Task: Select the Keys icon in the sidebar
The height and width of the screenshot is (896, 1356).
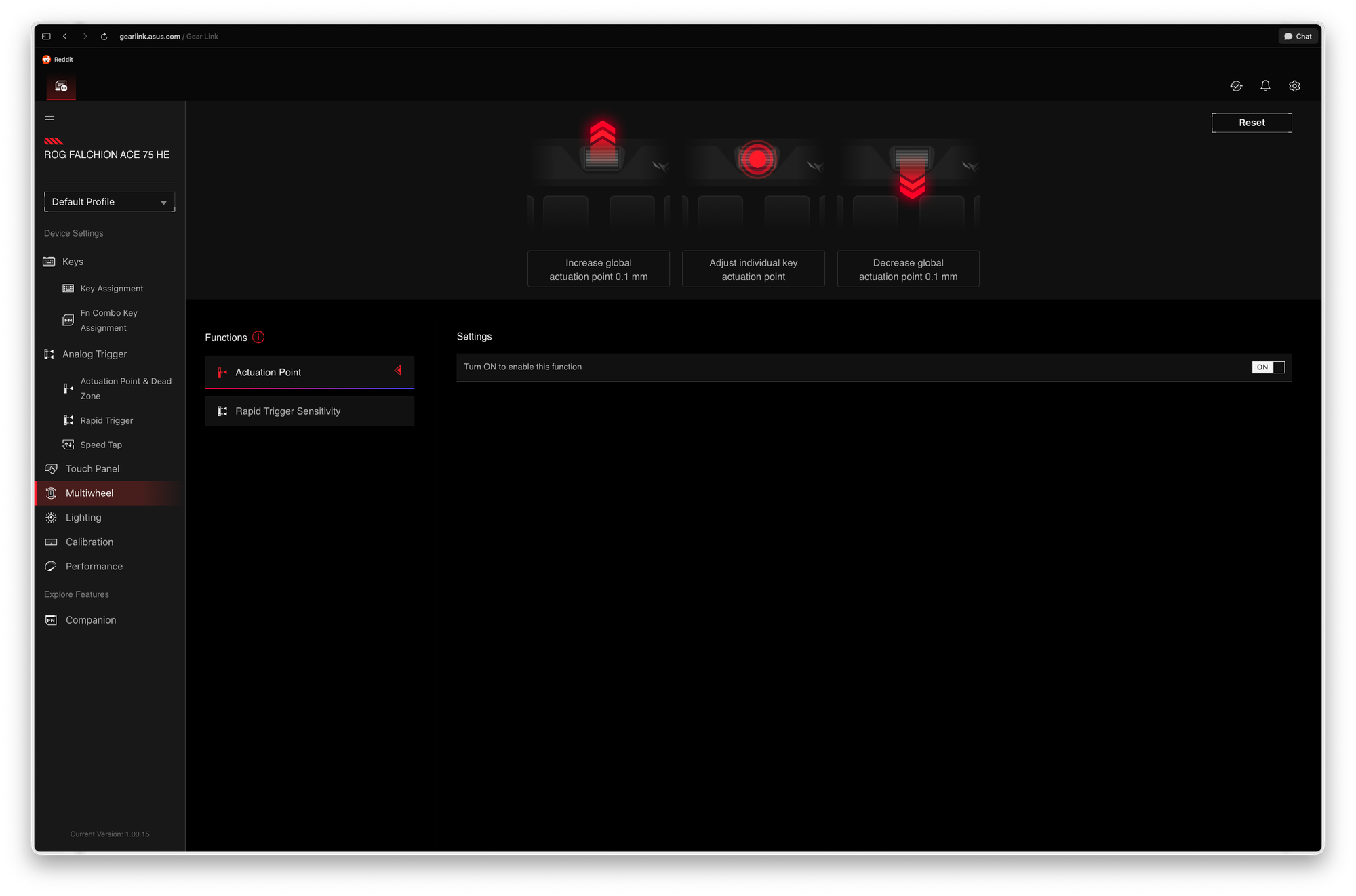Action: point(49,261)
